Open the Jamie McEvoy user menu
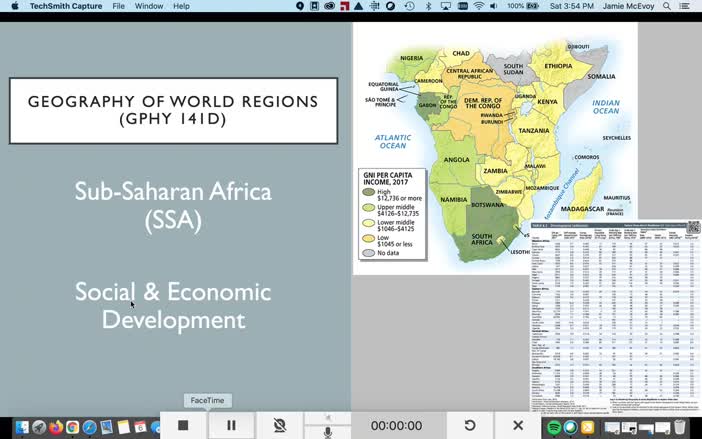 tap(628, 6)
